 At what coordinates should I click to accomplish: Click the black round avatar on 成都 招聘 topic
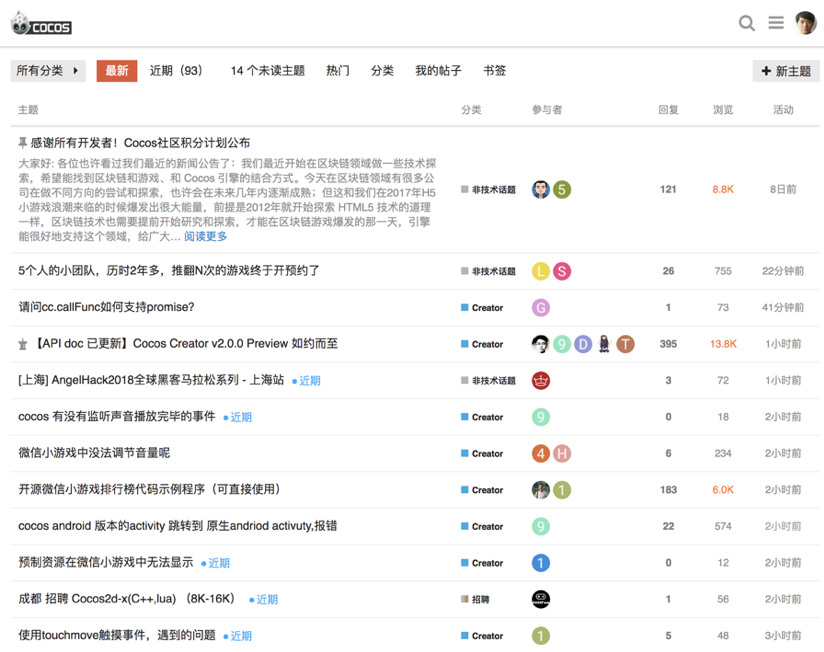click(x=541, y=600)
